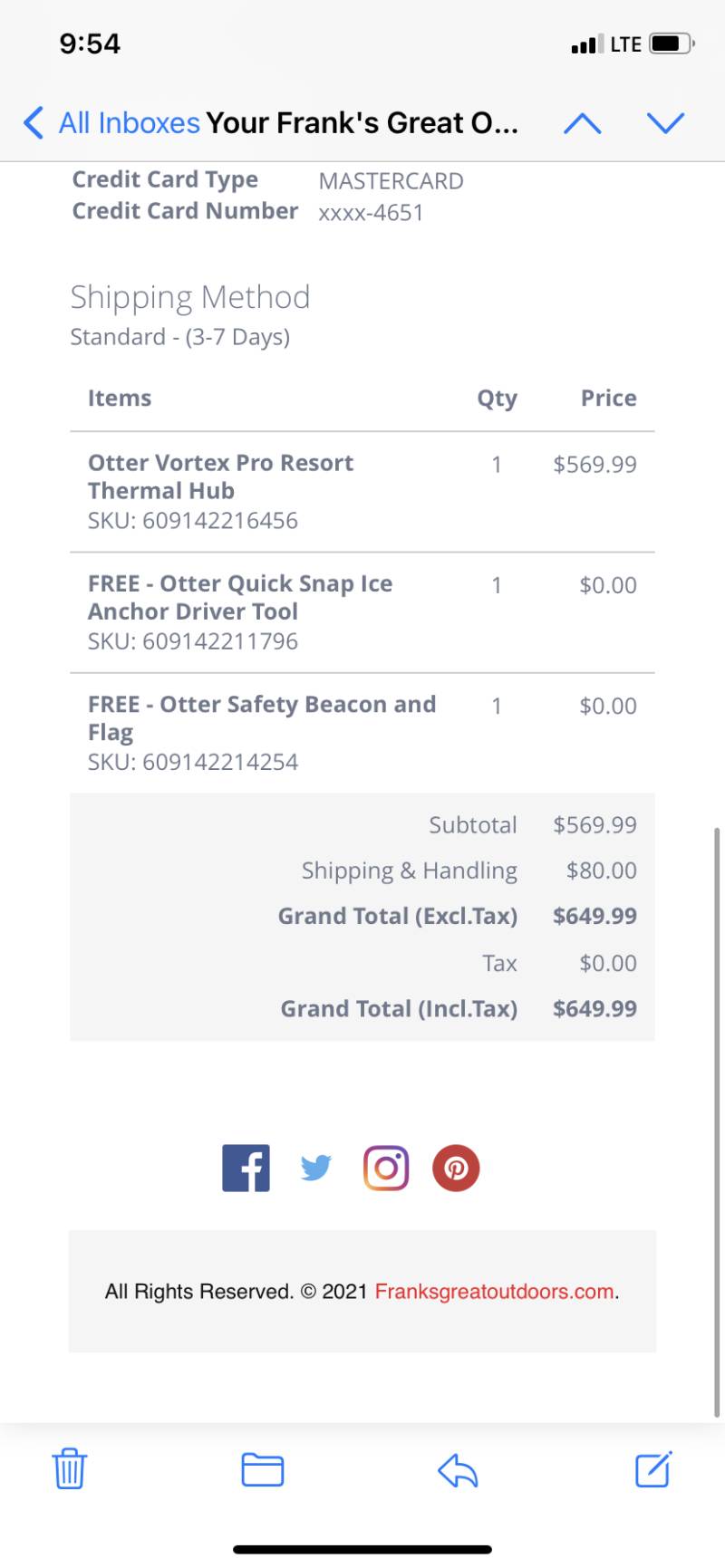Tap the clock in the status bar
Image resolution: width=725 pixels, height=1568 pixels.
click(x=90, y=43)
